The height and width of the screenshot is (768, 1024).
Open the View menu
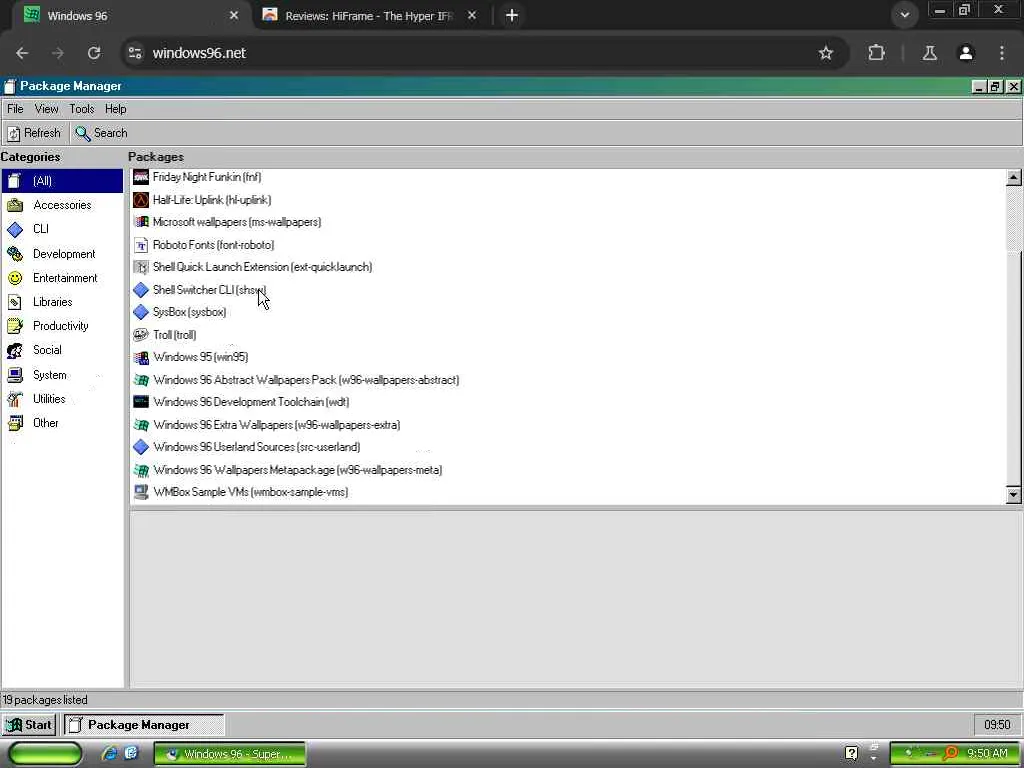tap(46, 109)
